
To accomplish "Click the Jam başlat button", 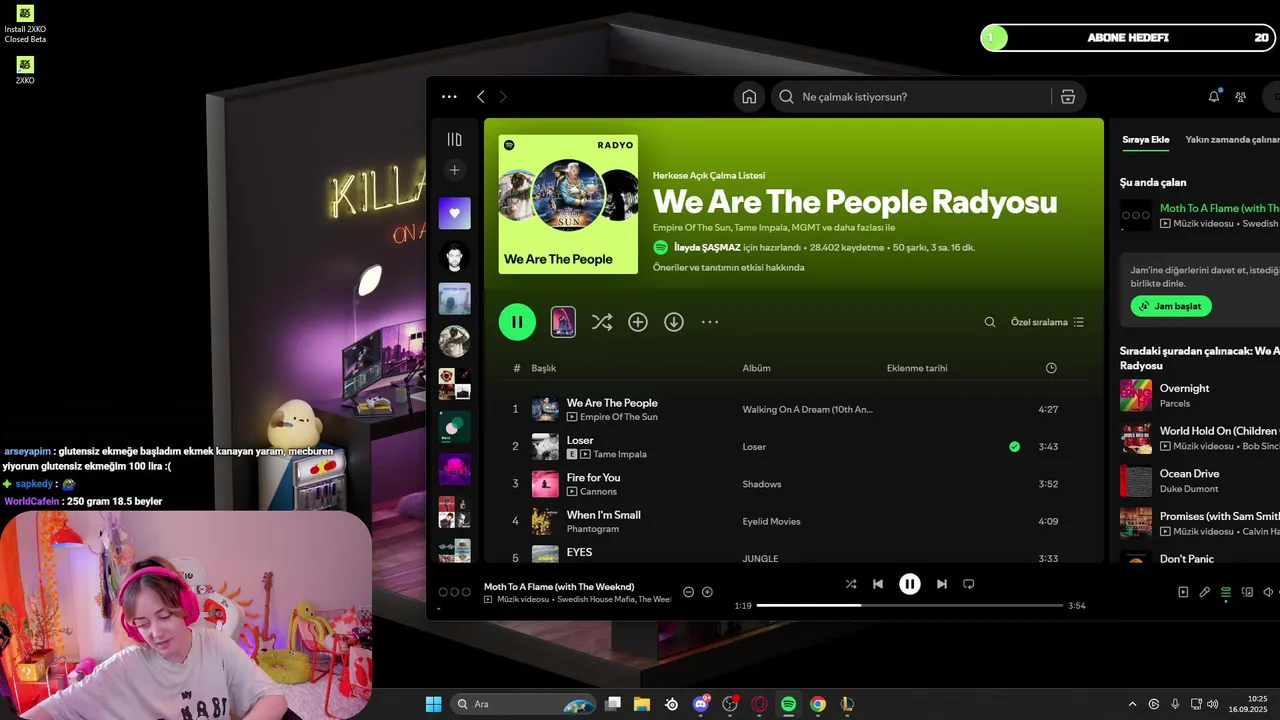I will click(1171, 306).
